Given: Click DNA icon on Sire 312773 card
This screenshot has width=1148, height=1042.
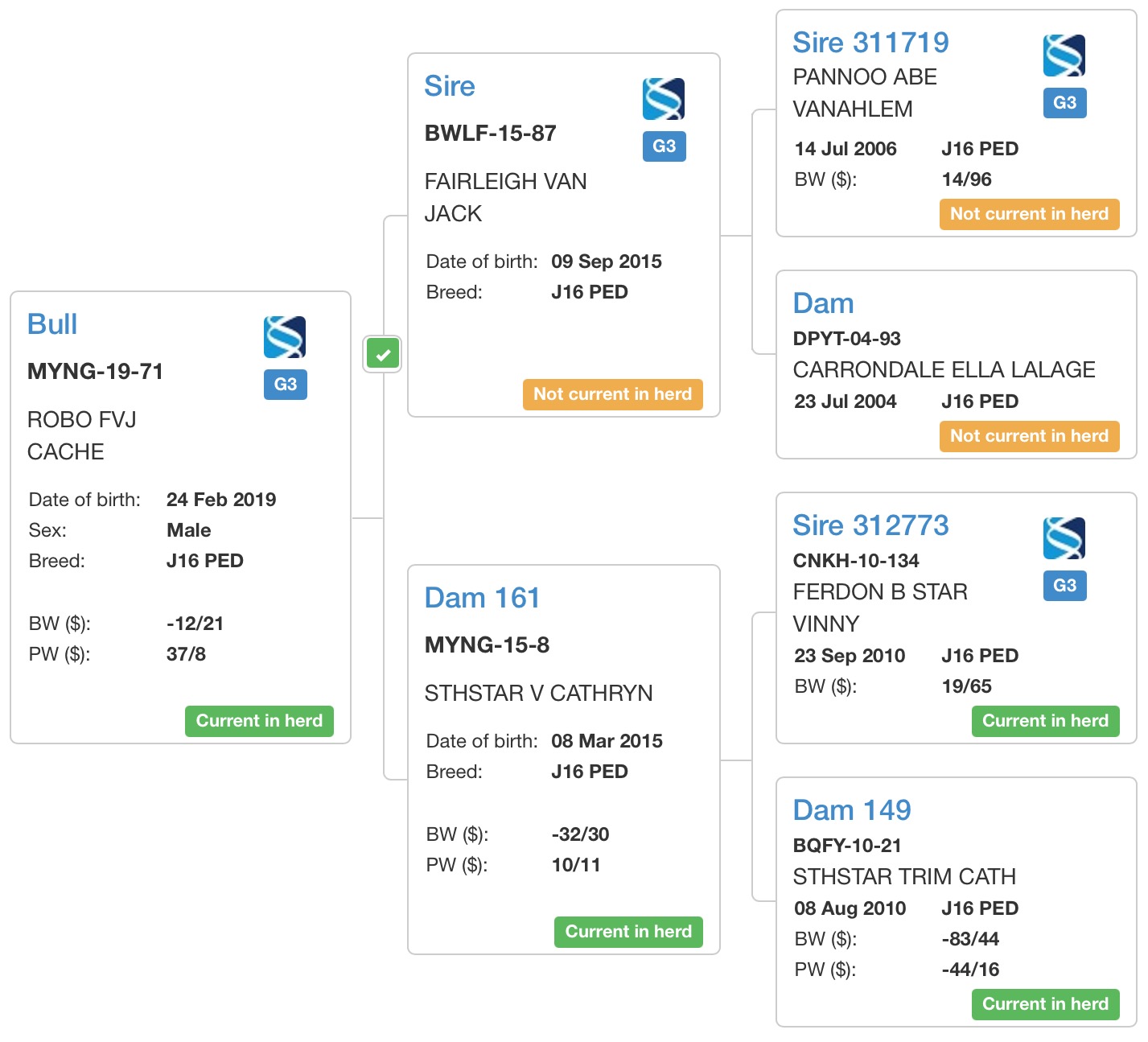Looking at the screenshot, I should [1064, 538].
